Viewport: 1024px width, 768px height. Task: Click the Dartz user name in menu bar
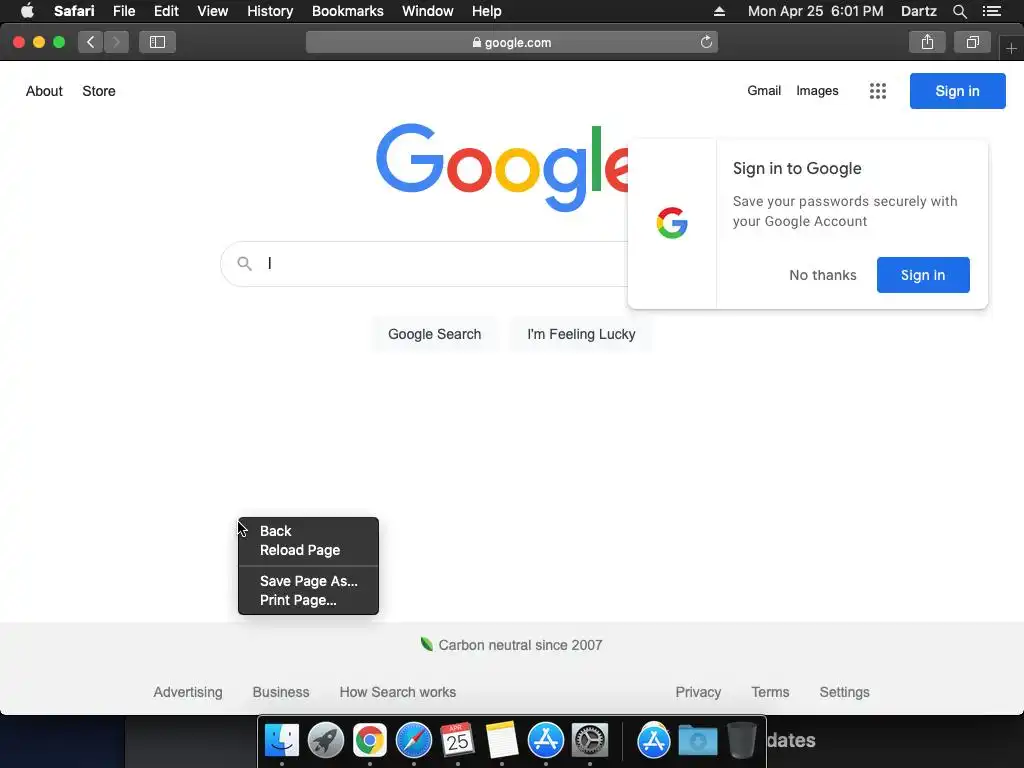click(918, 11)
